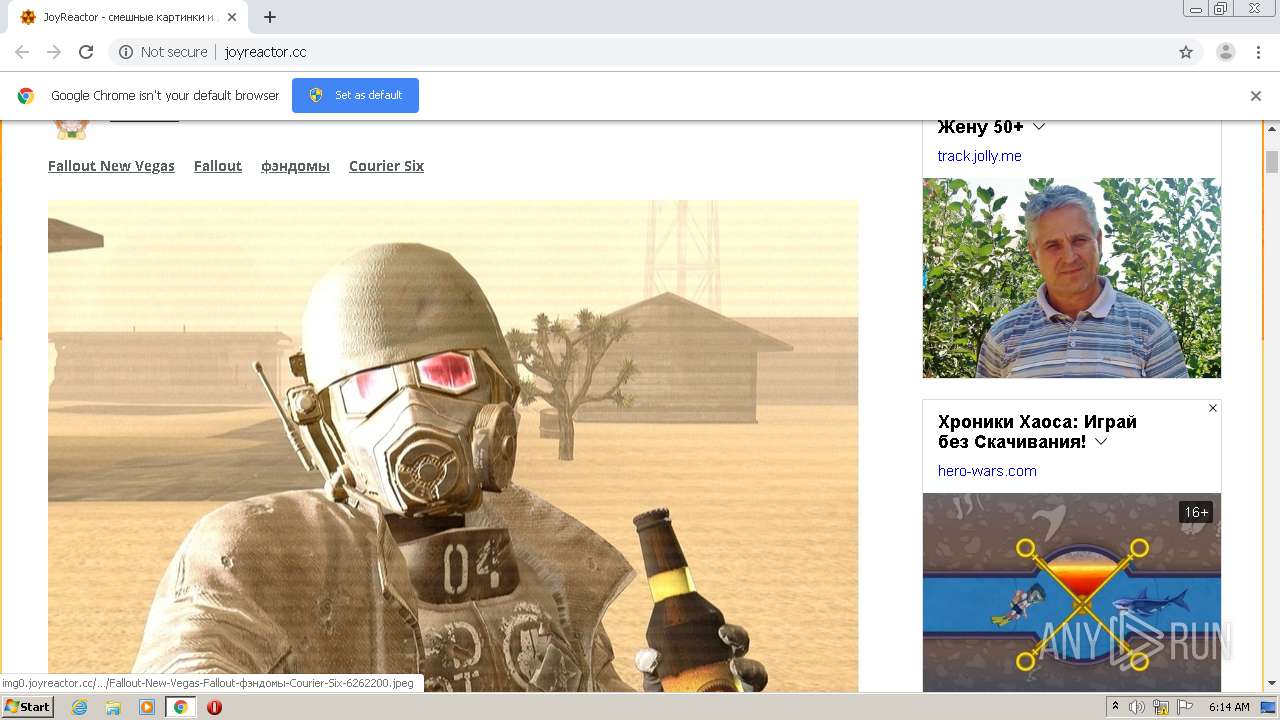Open a new browser tab
The height and width of the screenshot is (720, 1280).
pyautogui.click(x=270, y=17)
